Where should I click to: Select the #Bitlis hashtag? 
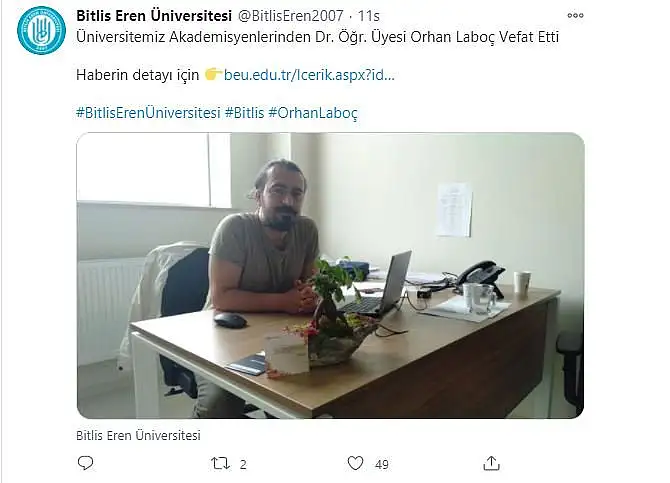244,113
